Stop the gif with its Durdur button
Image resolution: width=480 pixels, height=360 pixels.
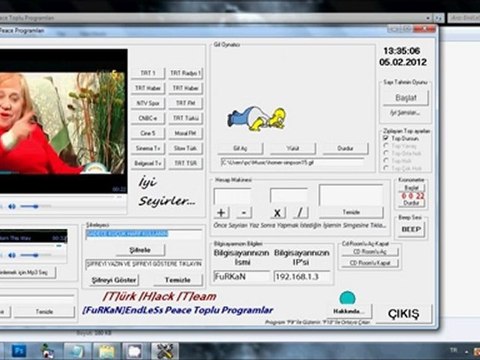click(345, 148)
